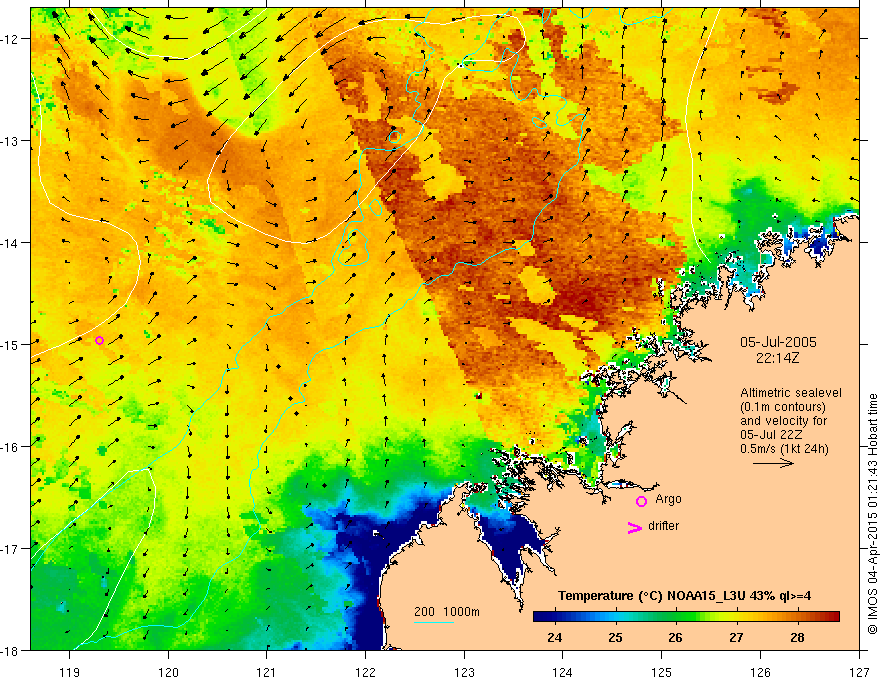Image resolution: width=880 pixels, height=680 pixels.
Task: Click the longitude axis label 127
Action: coord(859,672)
